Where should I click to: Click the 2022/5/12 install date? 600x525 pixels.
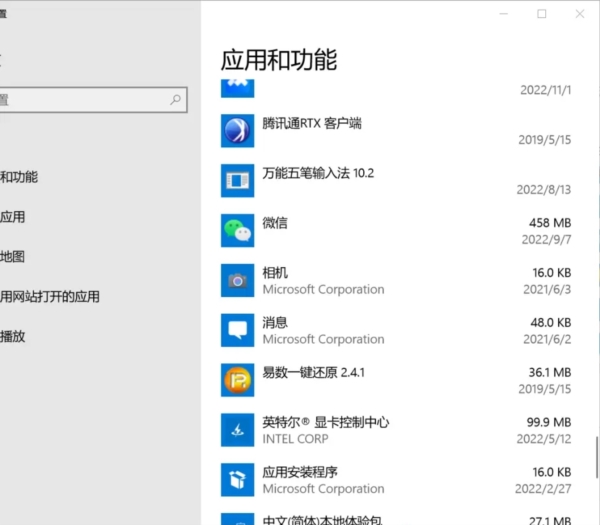544,439
